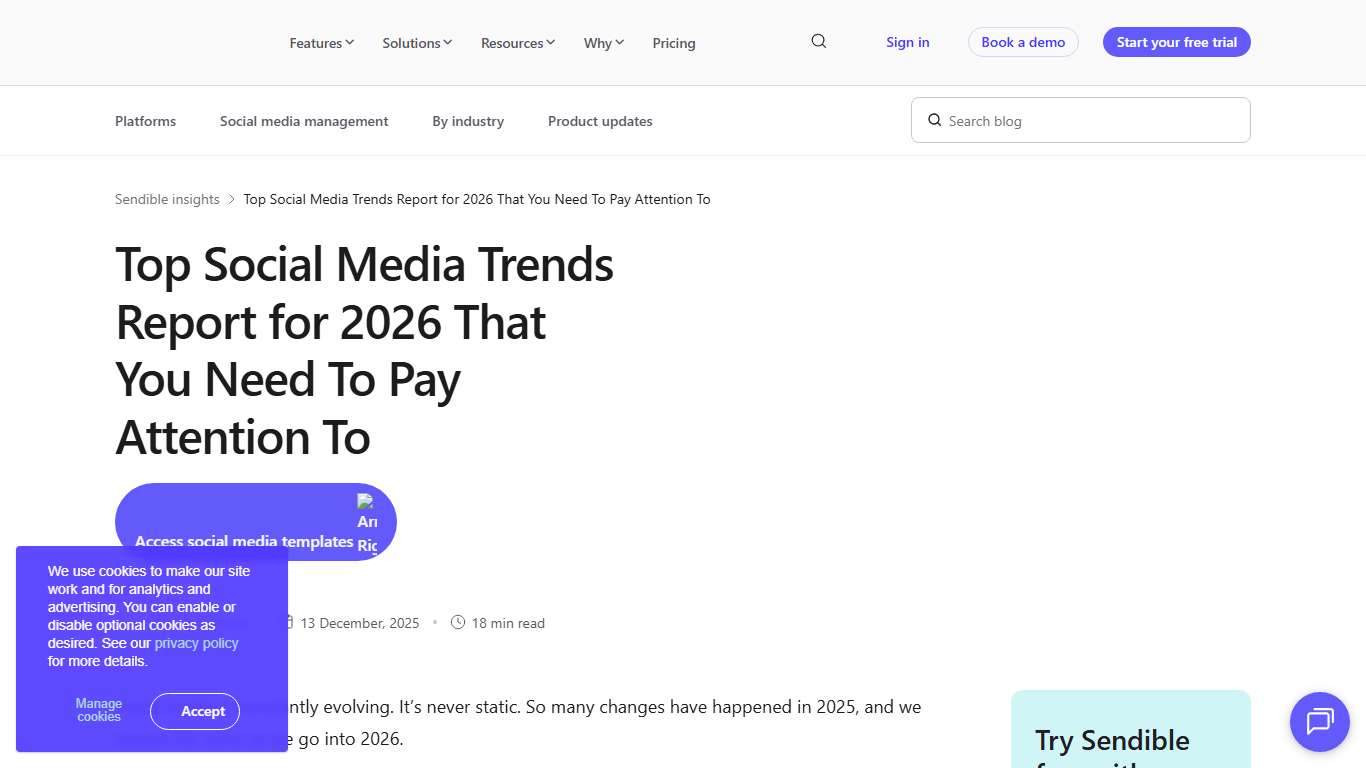Open the live chat widget

[1319, 721]
